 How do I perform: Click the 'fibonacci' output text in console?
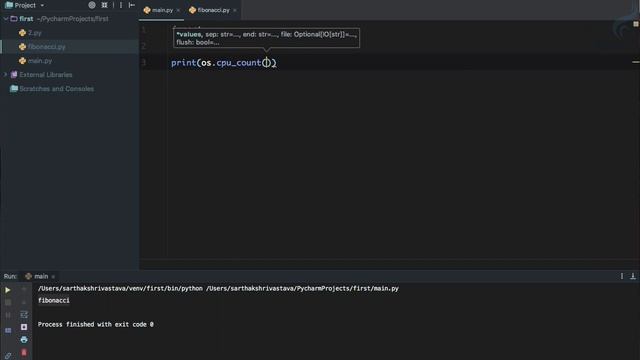coord(53,300)
